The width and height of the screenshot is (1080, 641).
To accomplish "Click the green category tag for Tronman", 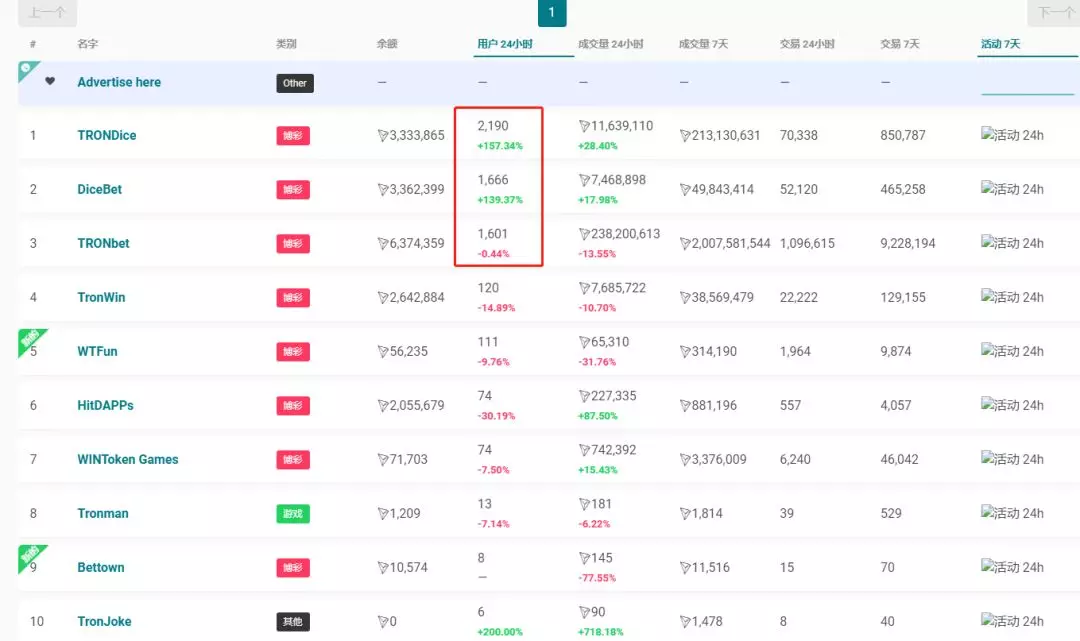I will [293, 514].
